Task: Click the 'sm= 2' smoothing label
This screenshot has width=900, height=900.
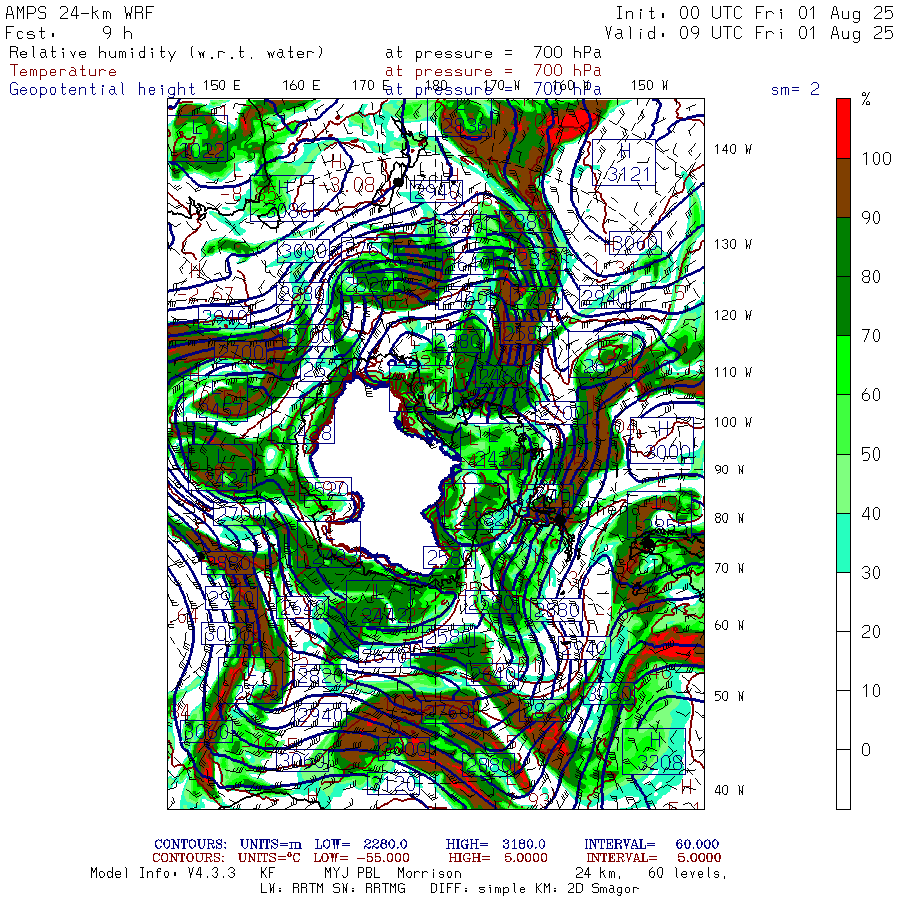Action: (x=795, y=89)
